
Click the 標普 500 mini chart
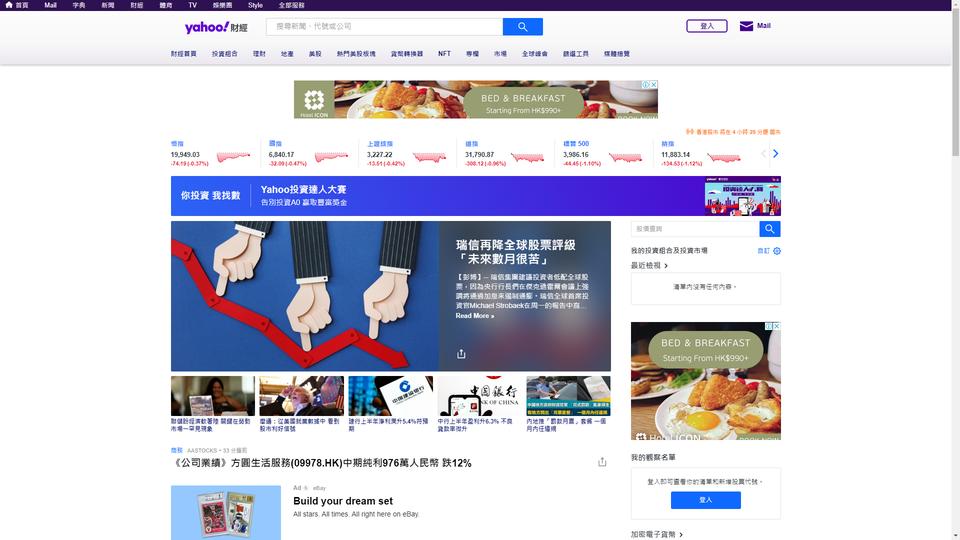coord(625,157)
